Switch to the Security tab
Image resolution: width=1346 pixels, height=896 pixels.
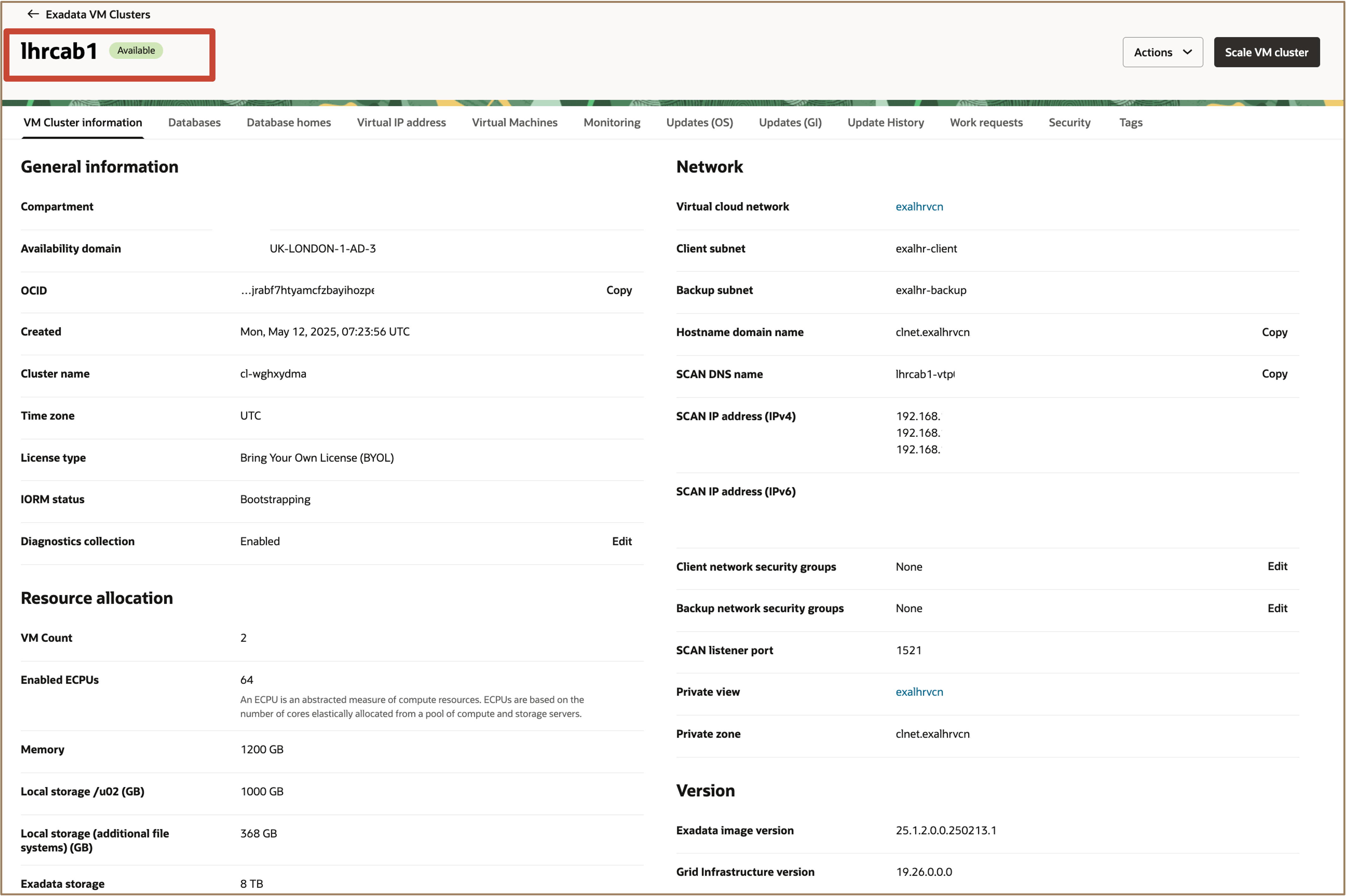coord(1069,122)
